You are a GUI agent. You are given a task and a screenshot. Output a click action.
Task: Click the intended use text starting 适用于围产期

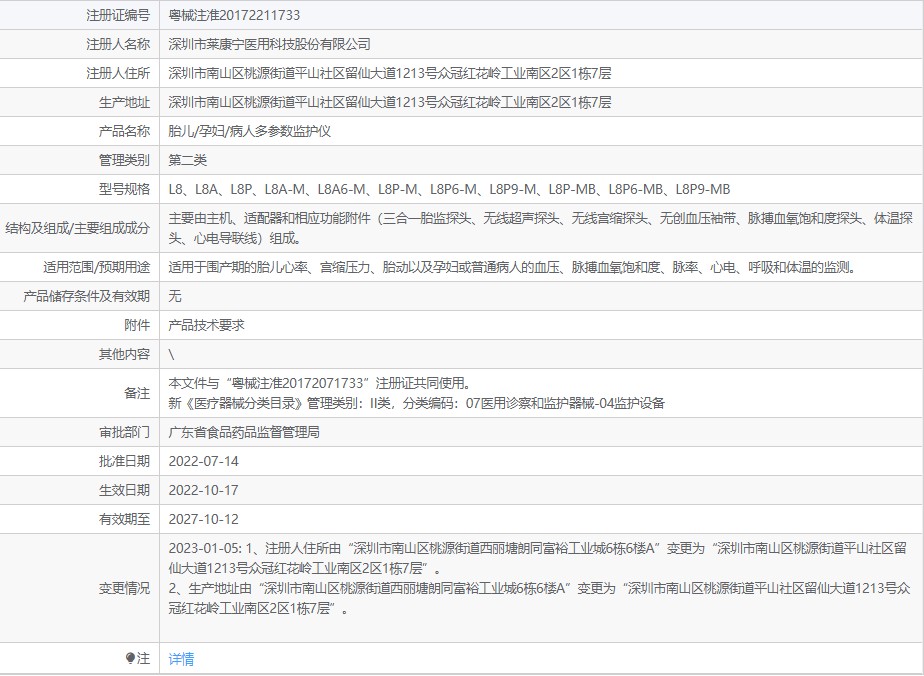click(513, 267)
